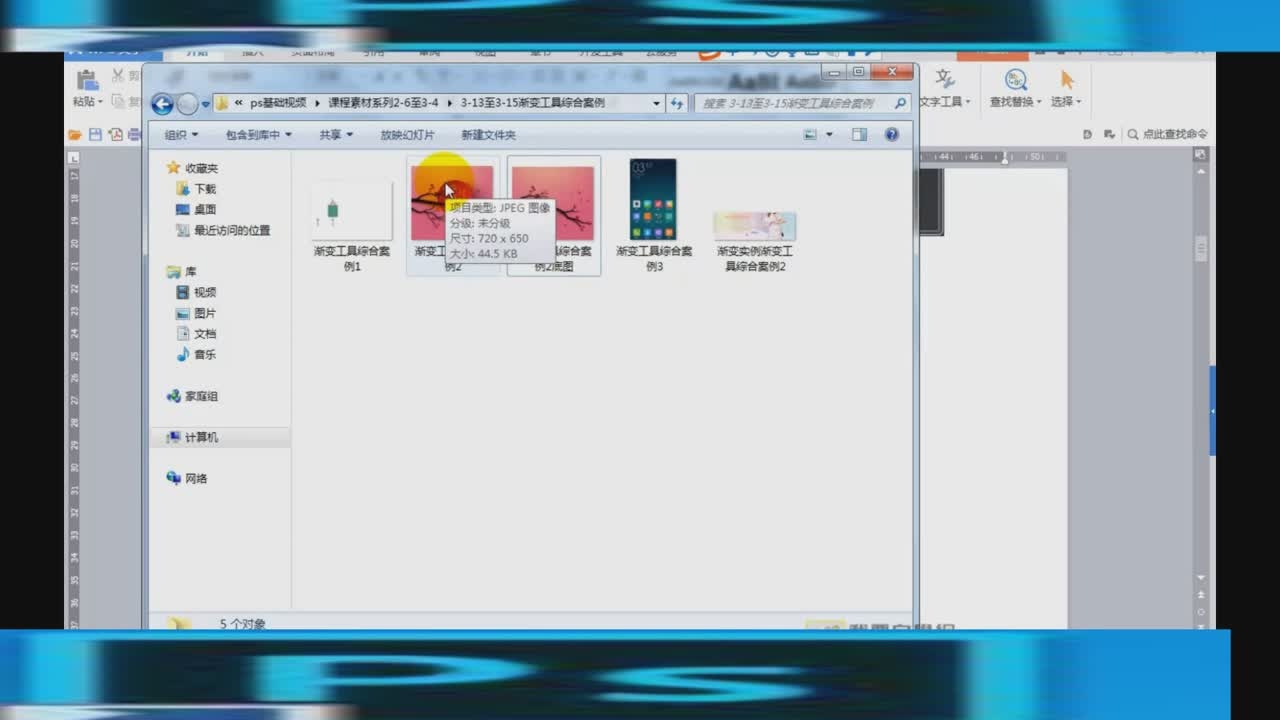Open the 共享 dropdown
The image size is (1280, 720).
(336, 135)
